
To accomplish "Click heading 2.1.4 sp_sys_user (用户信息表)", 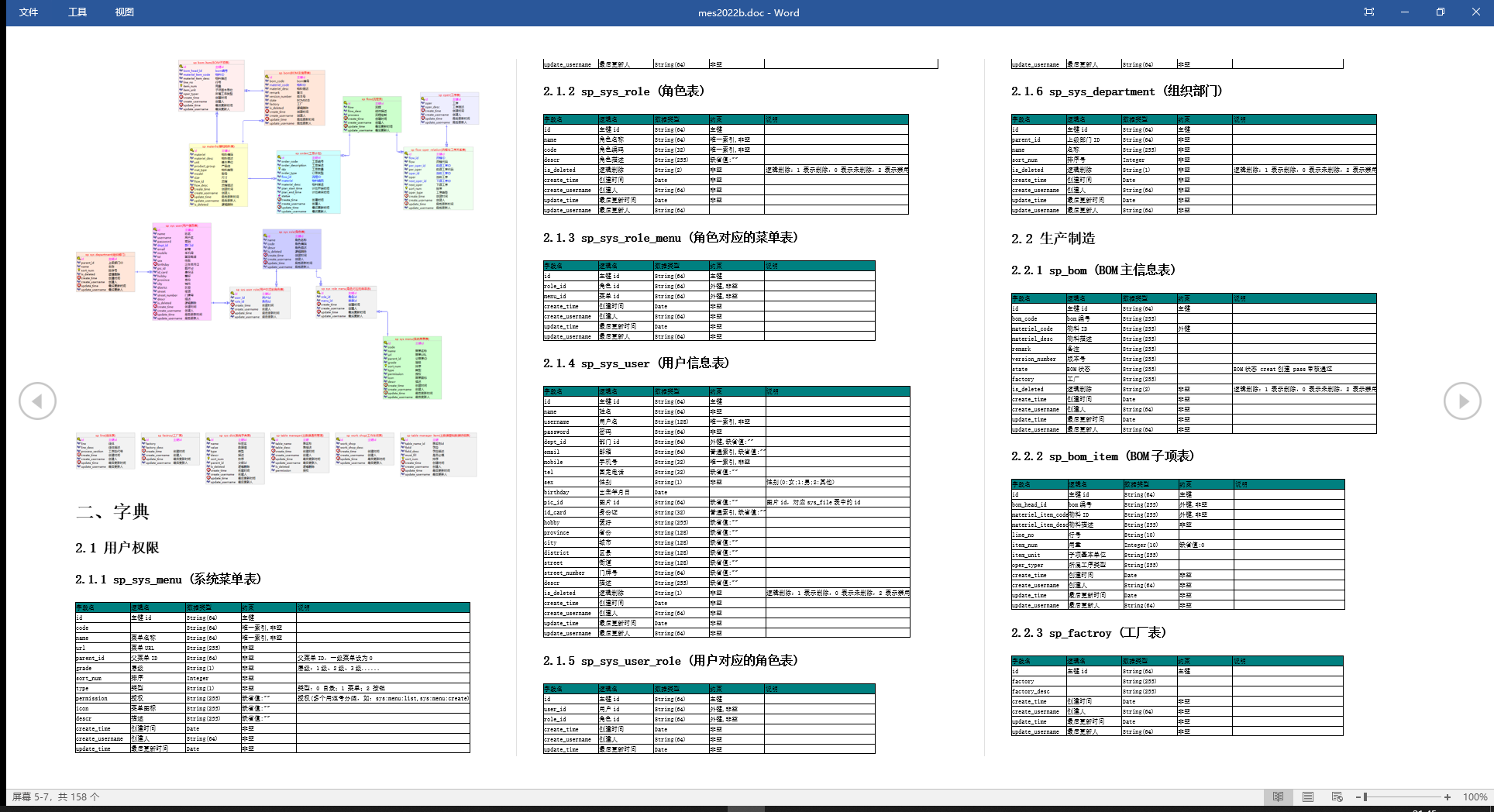I will tap(636, 363).
